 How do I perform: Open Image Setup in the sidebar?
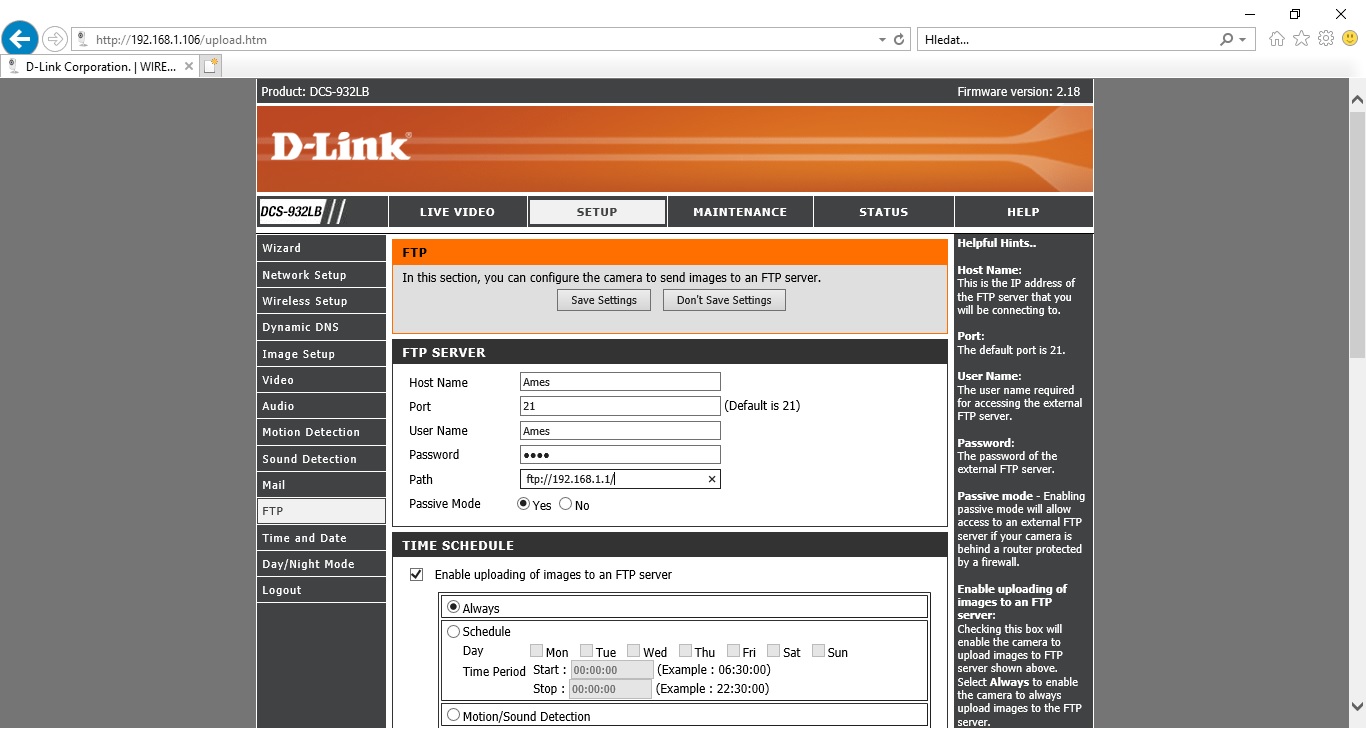(321, 354)
